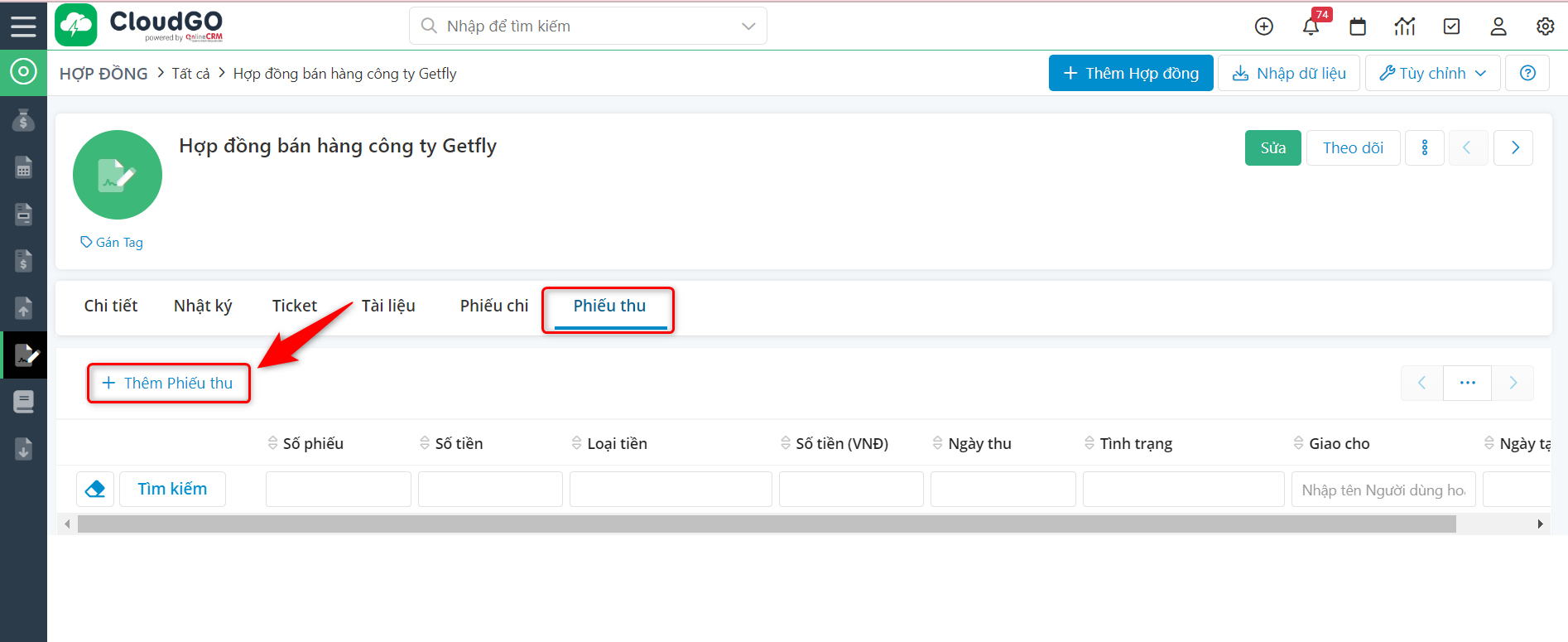Switch to the Nhật ký tab
The image size is (1568, 642).
pos(203,306)
